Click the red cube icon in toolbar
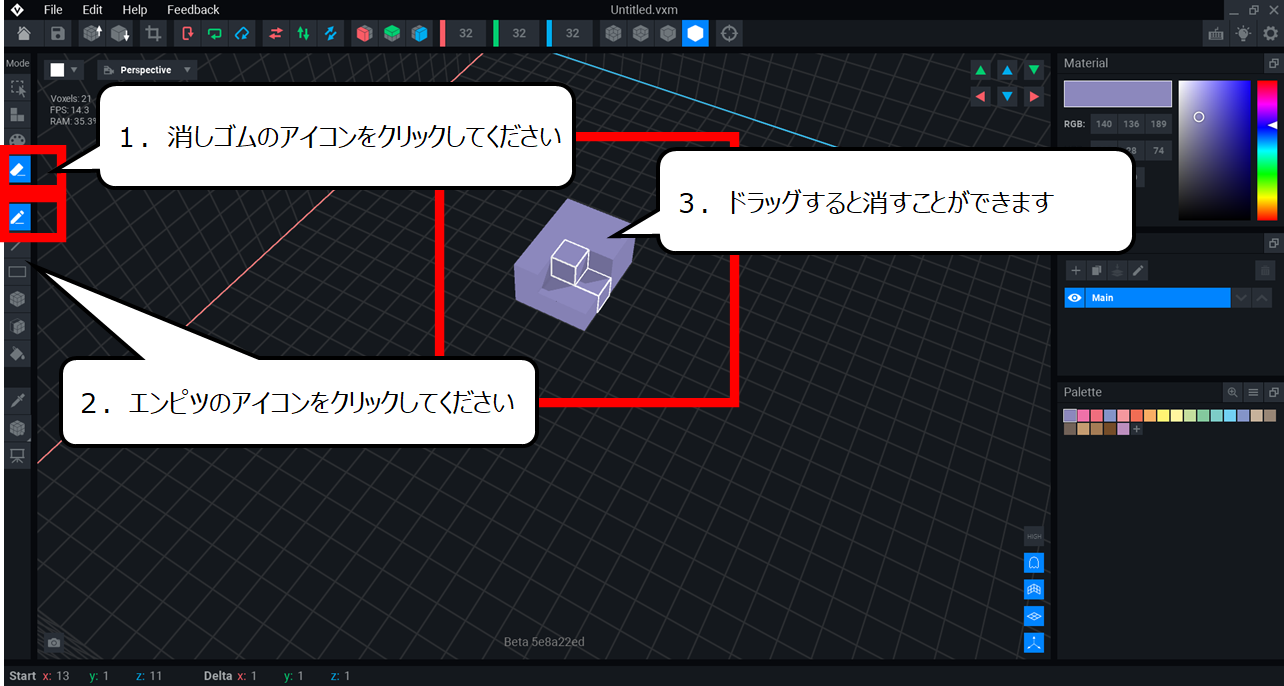This screenshot has width=1284, height=686. tap(365, 33)
